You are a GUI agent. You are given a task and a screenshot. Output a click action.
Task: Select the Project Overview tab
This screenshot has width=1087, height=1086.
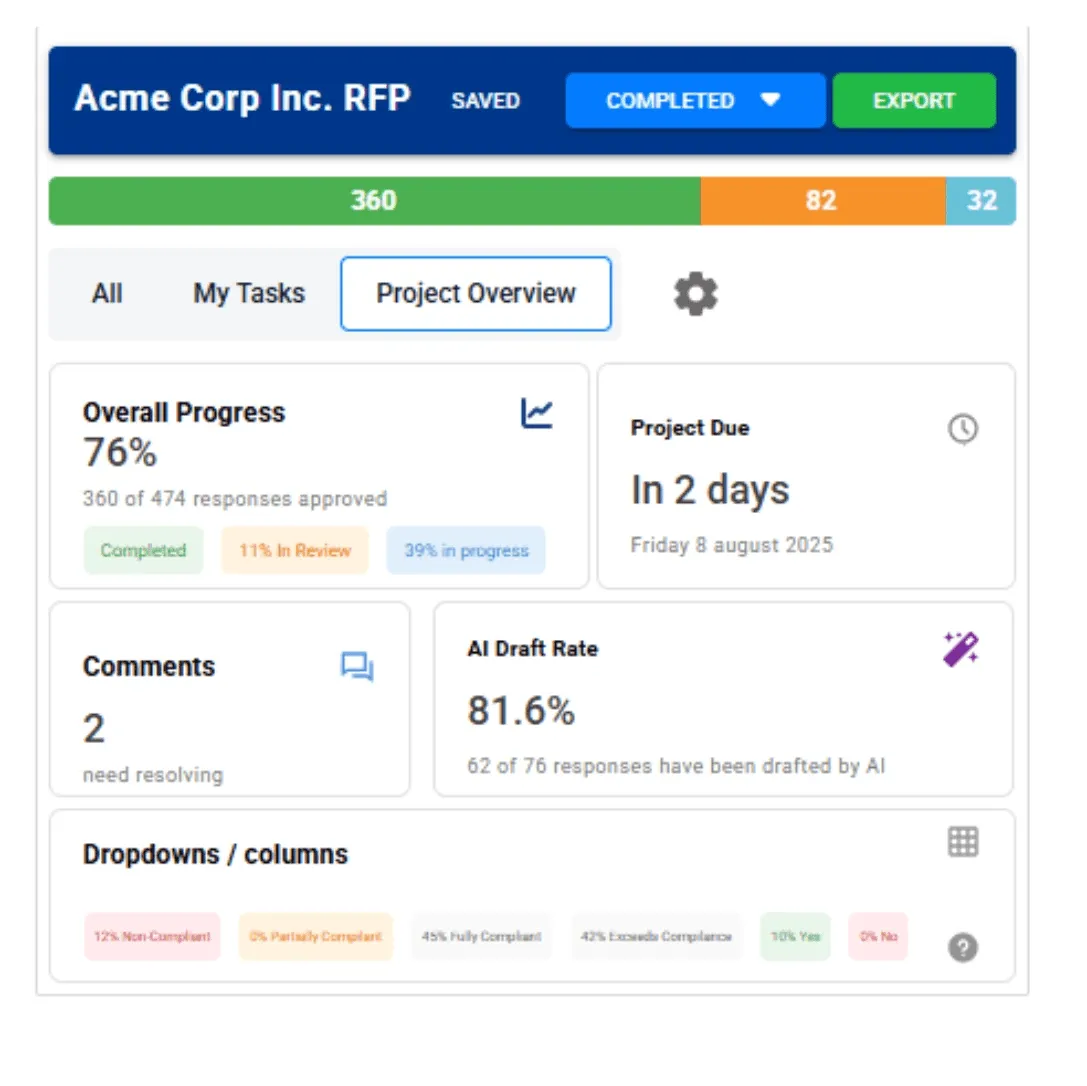tap(476, 294)
